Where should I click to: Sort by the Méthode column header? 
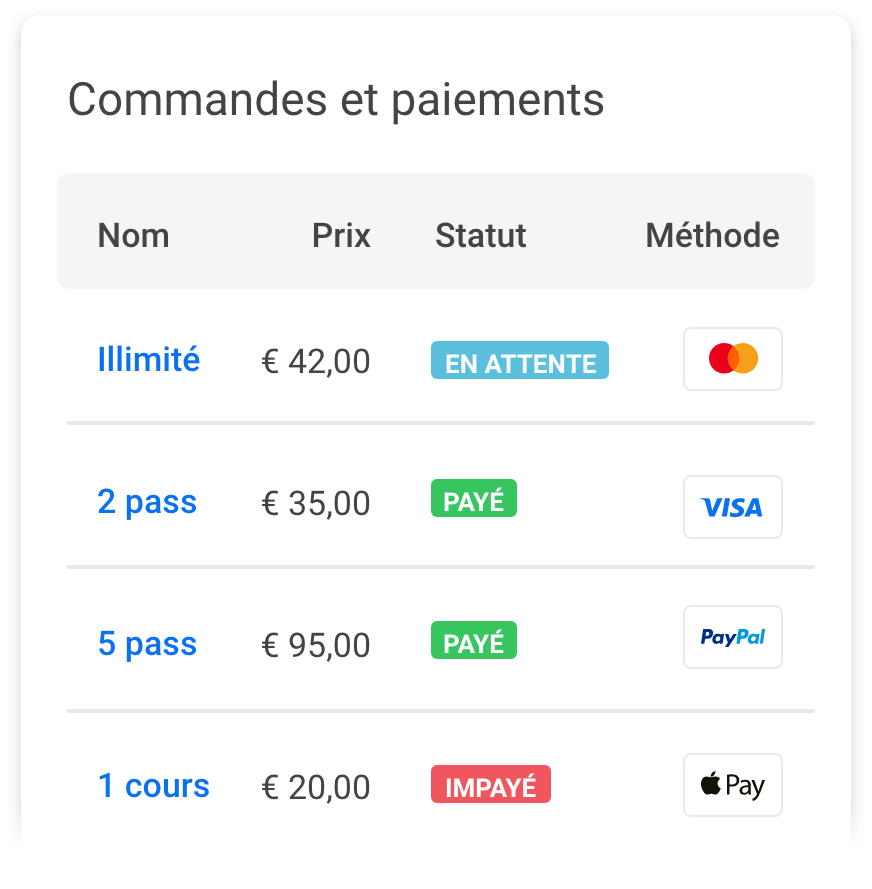712,236
